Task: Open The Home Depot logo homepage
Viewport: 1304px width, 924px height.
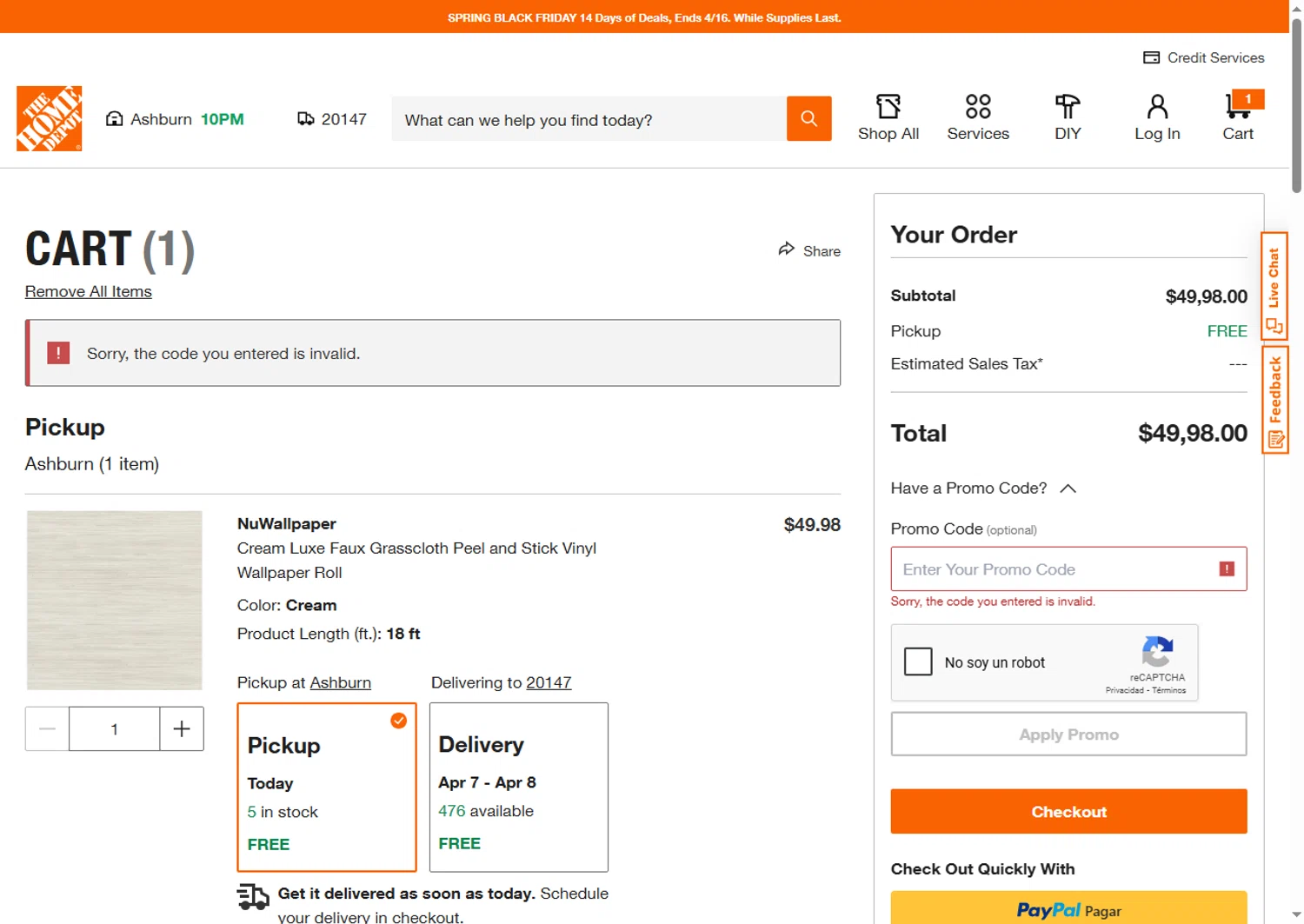Action: 50,118
